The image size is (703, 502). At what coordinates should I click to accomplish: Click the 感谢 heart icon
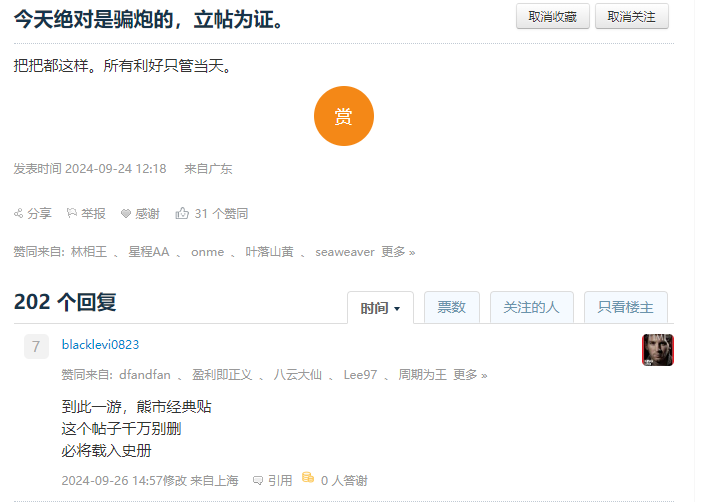click(126, 213)
